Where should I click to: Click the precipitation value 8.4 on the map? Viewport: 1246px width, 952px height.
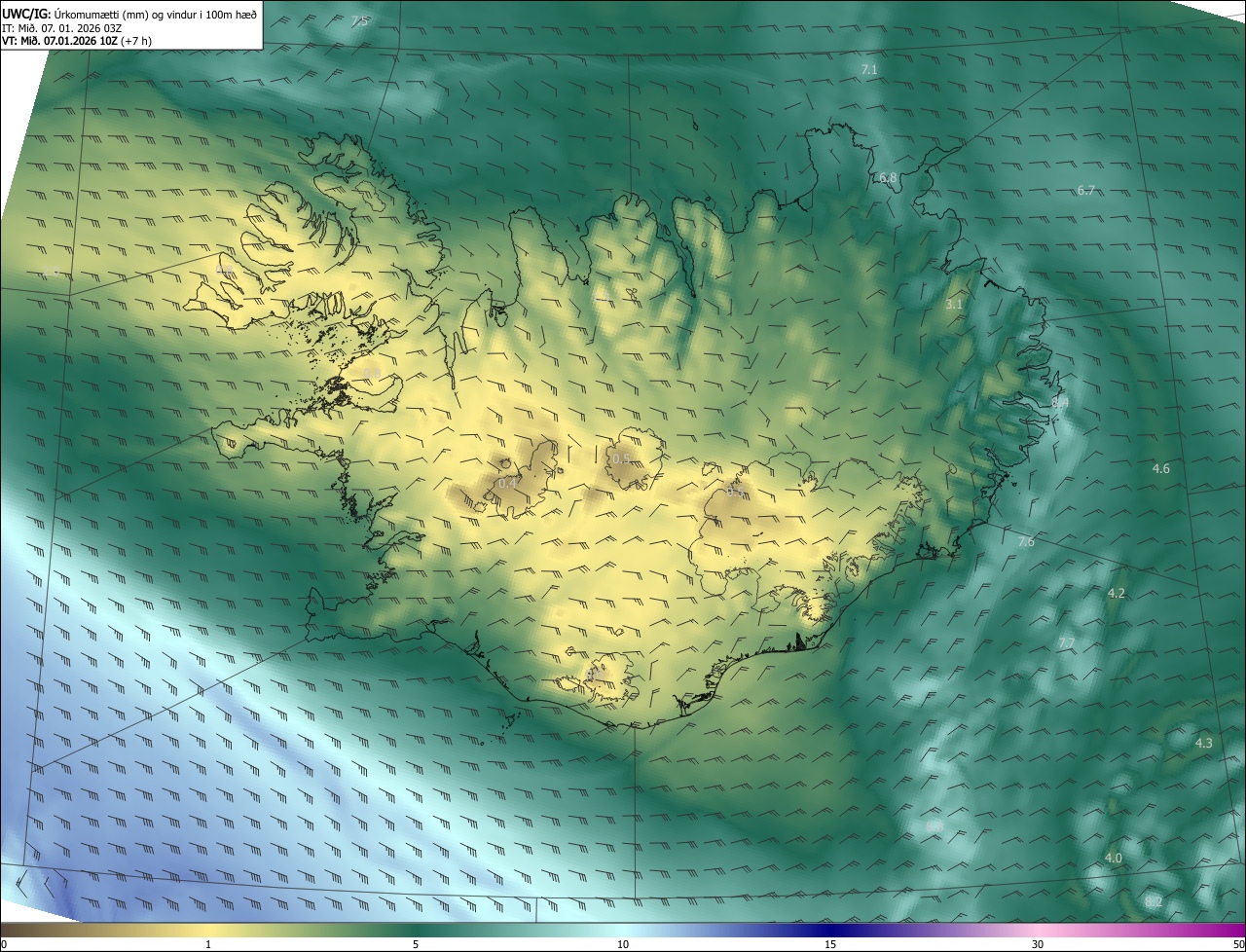(1060, 402)
